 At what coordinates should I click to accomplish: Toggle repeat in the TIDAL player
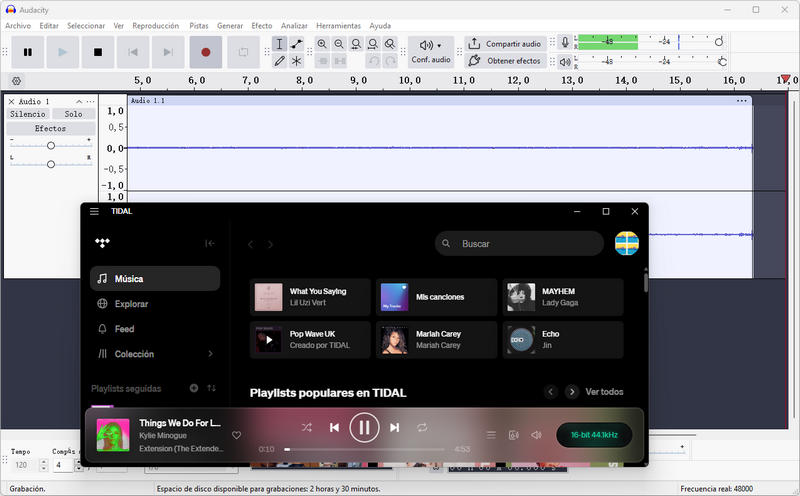click(422, 428)
